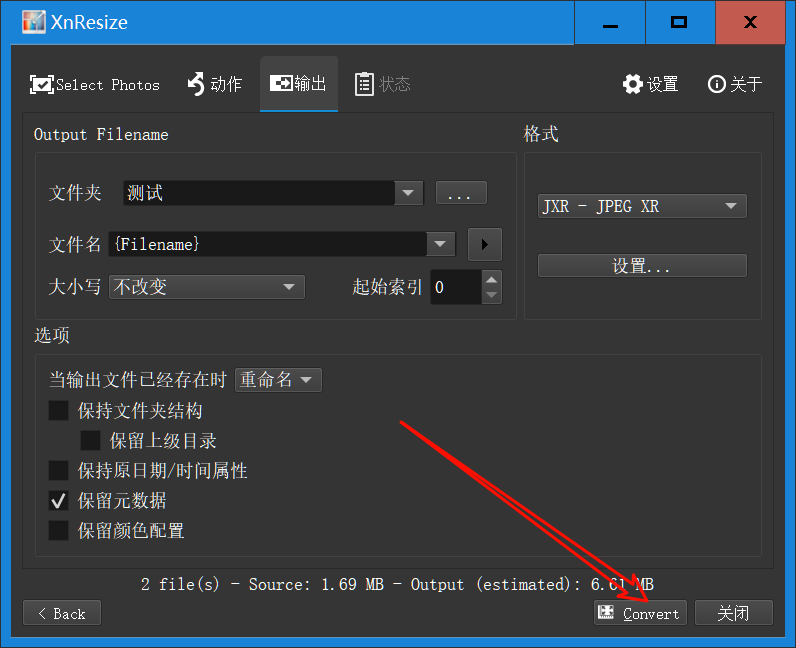Click the 动作 arrow icon
796x648 pixels.
point(196,84)
